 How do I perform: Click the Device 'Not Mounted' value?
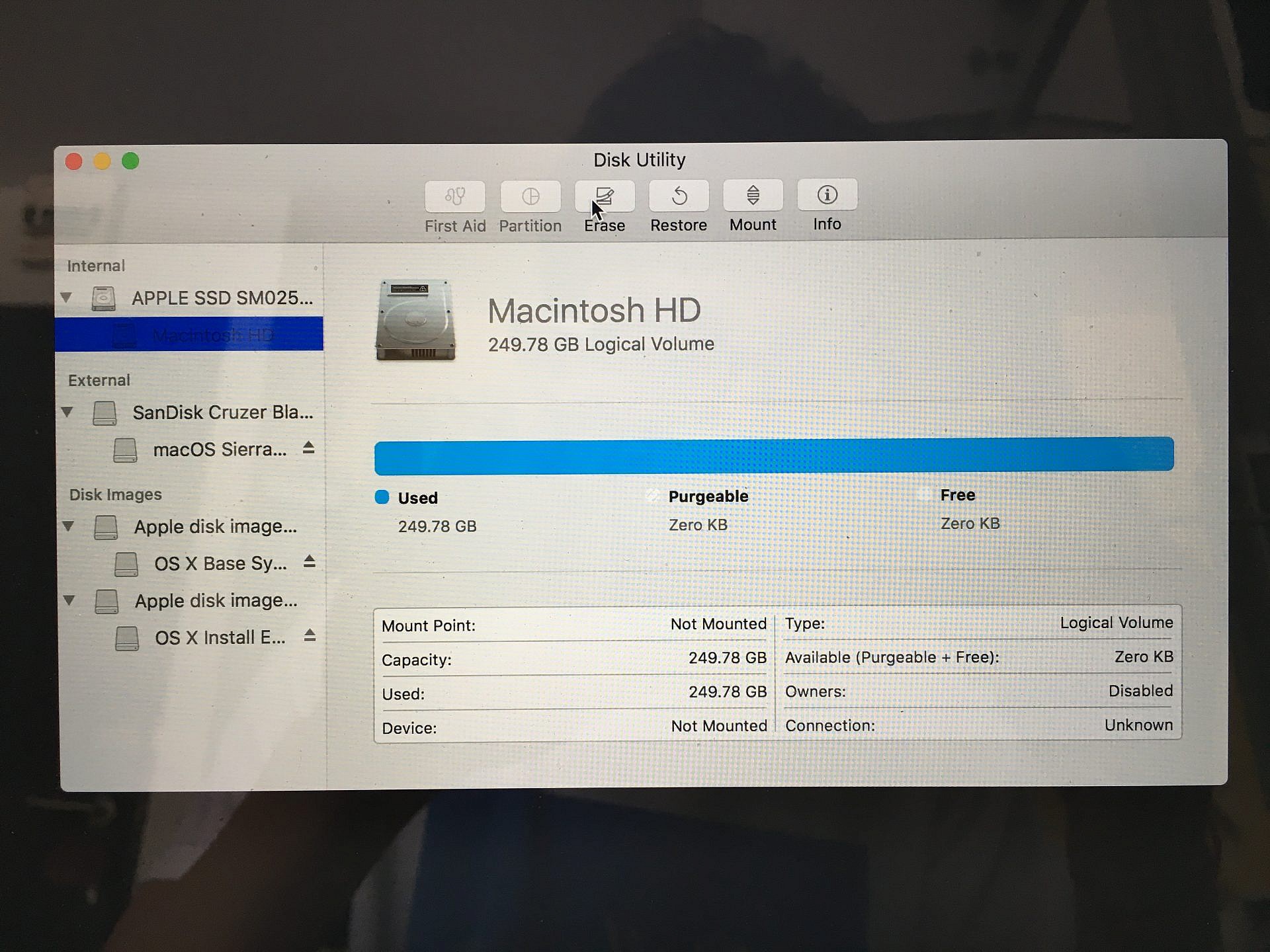click(x=719, y=726)
